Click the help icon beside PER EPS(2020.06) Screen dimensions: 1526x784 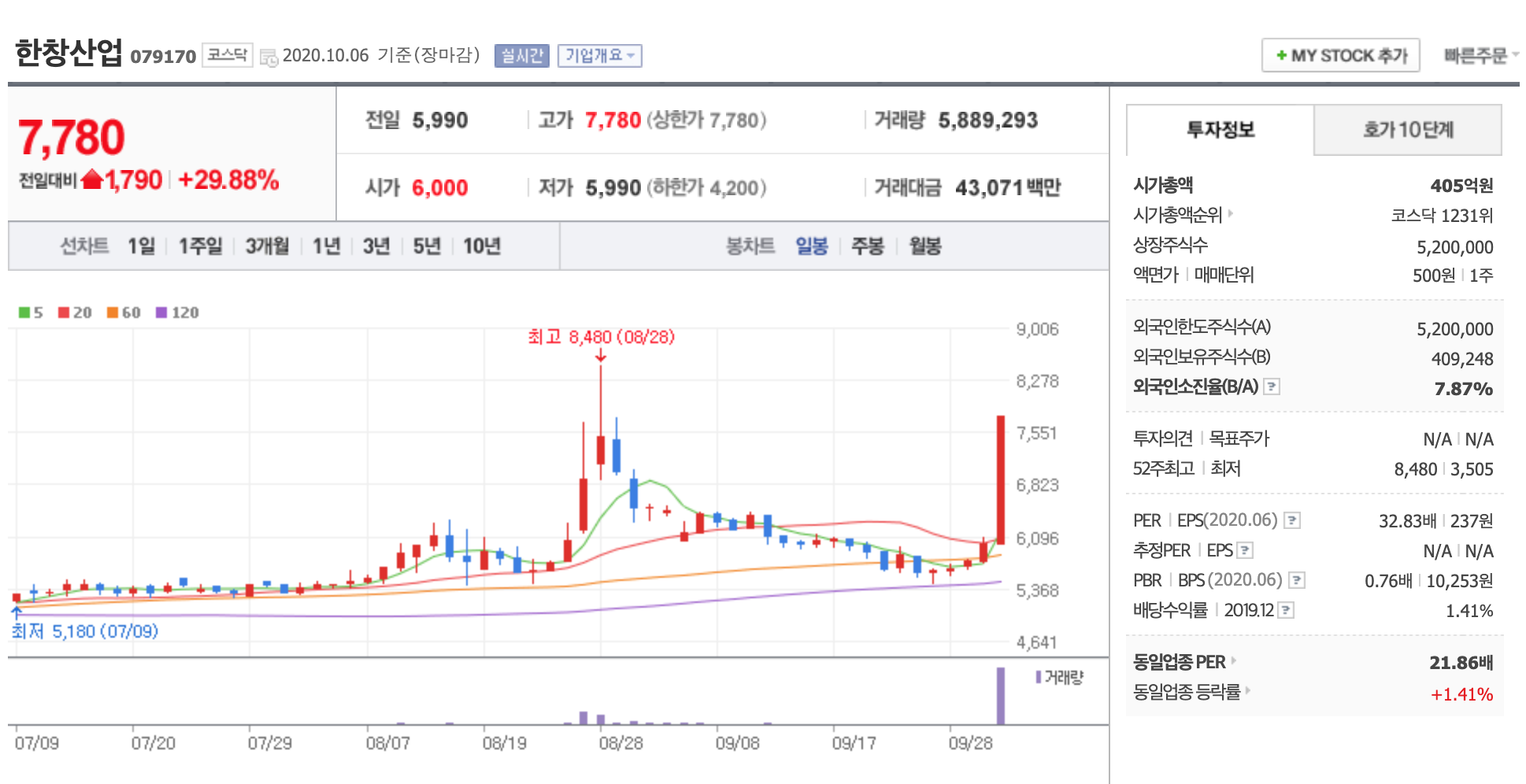[x=1291, y=520]
